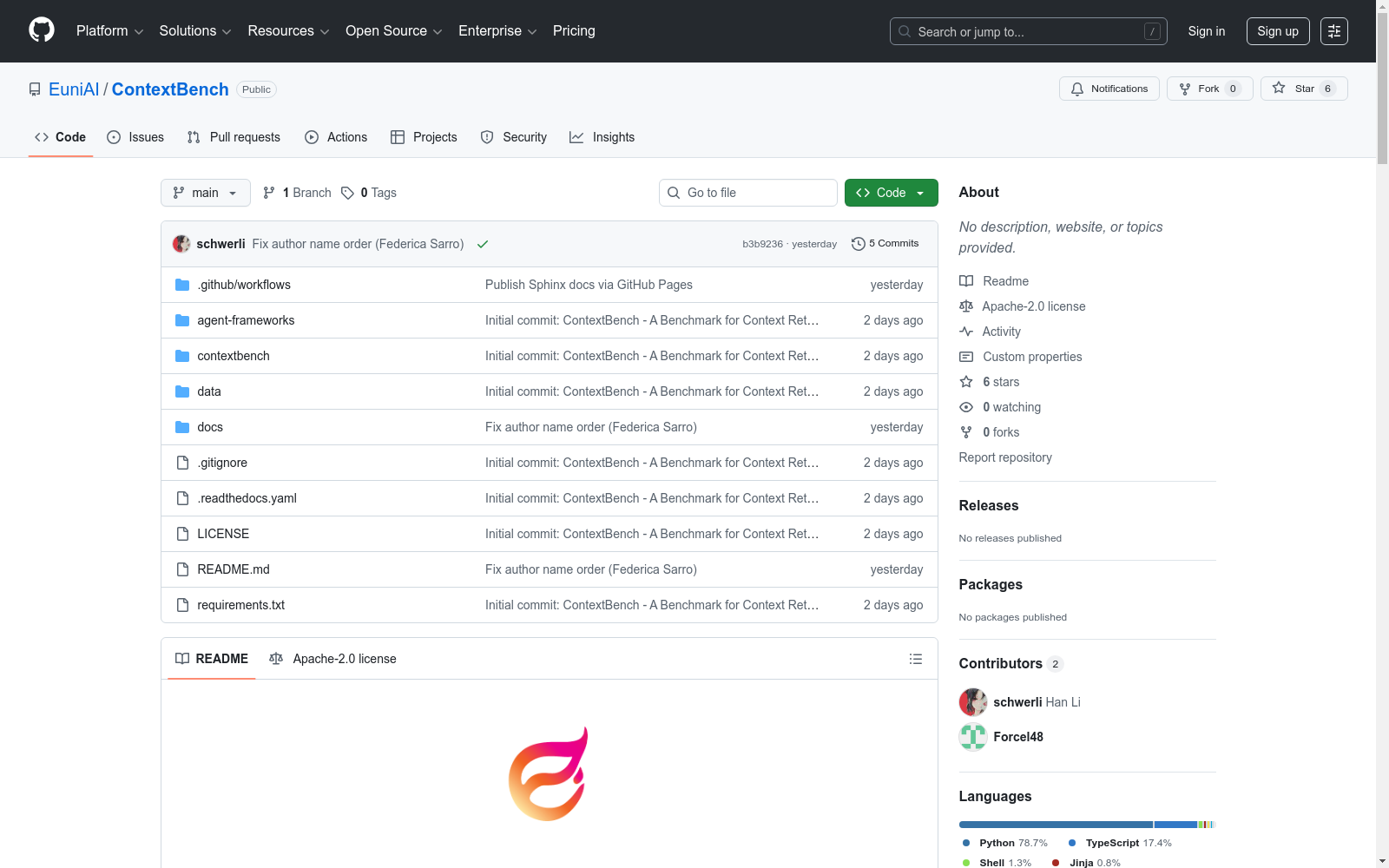Expand the Solutions menu
Image resolution: width=1389 pixels, height=868 pixels.
pyautogui.click(x=195, y=31)
